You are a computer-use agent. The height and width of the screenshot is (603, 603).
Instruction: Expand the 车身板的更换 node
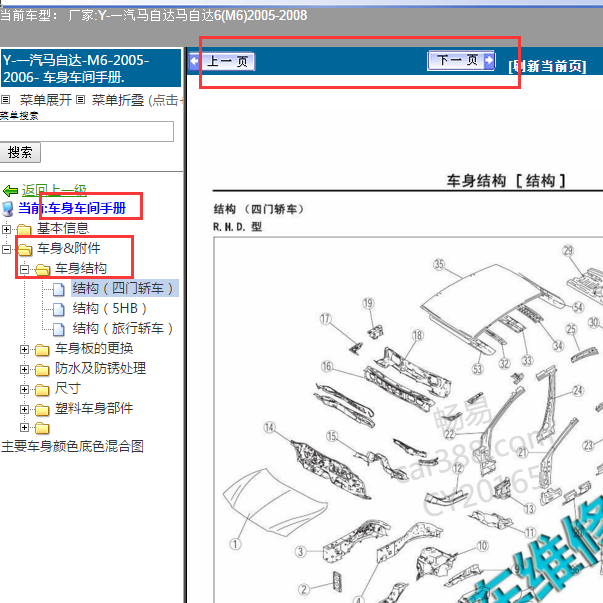pos(25,349)
